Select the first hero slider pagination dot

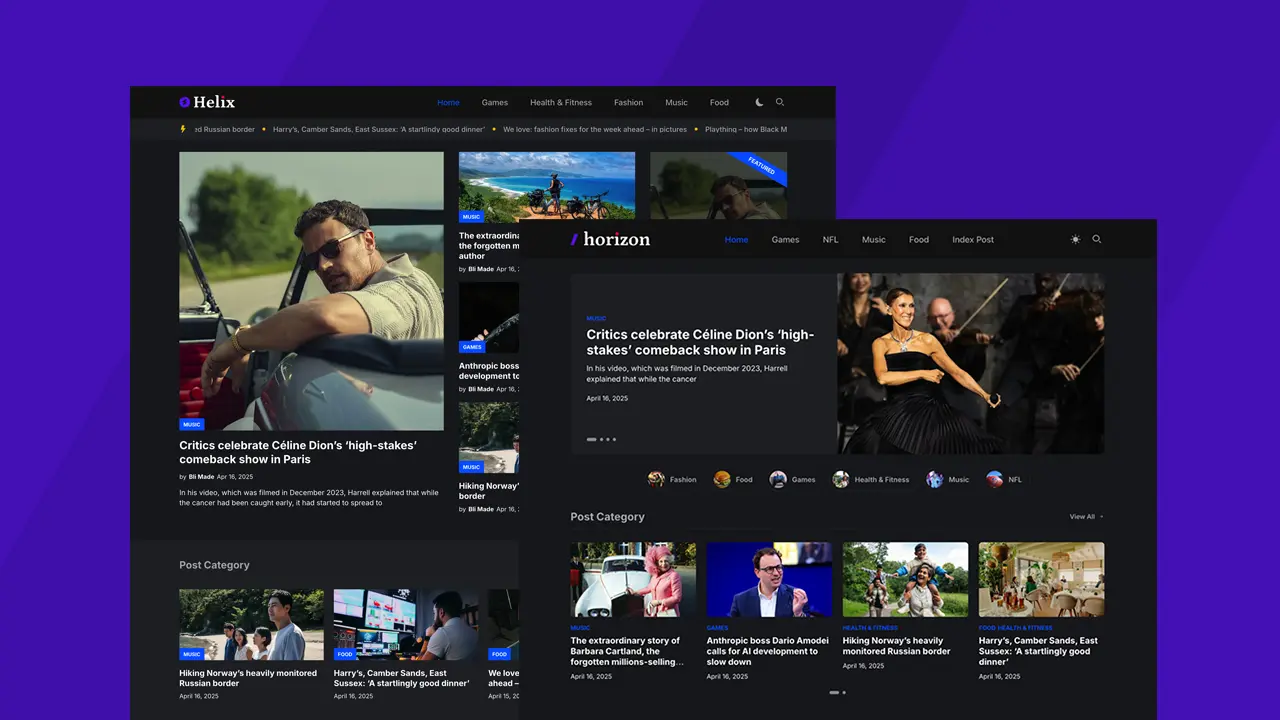591,439
